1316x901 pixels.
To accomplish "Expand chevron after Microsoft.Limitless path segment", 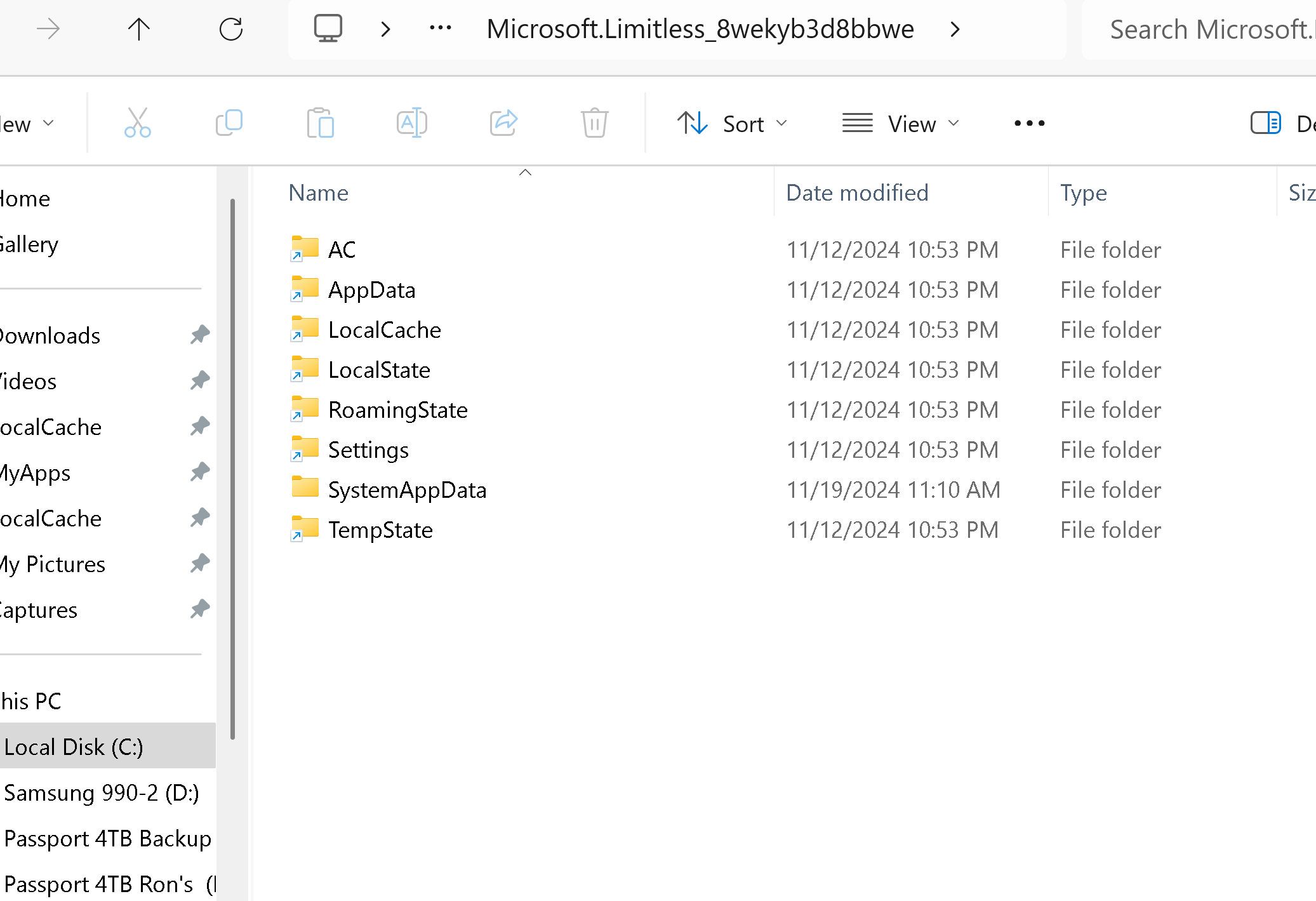I will (955, 29).
